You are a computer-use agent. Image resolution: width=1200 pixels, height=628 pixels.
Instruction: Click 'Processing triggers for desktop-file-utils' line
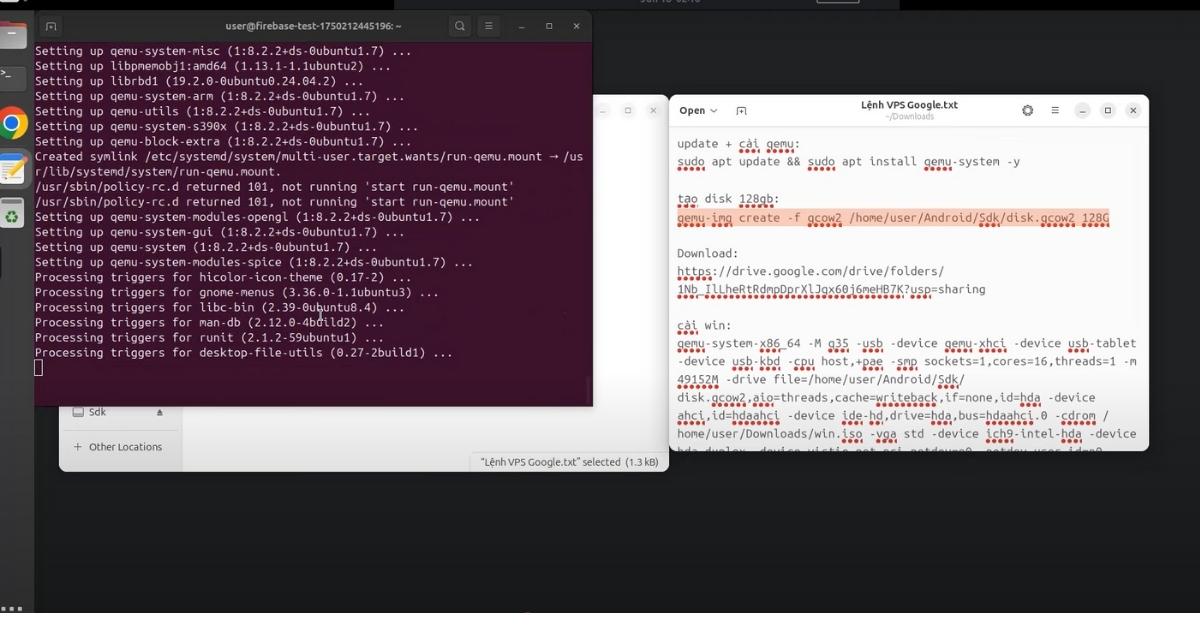pyautogui.click(x=243, y=353)
